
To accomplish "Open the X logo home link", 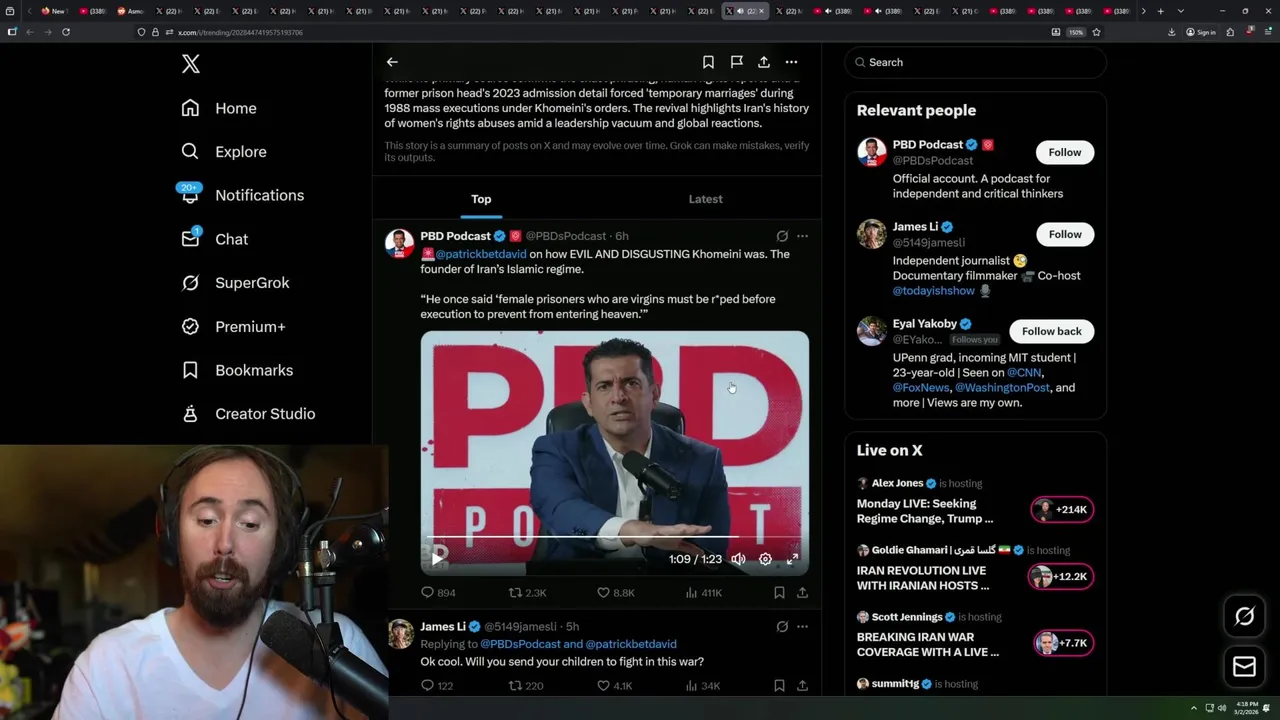I will pyautogui.click(x=191, y=64).
